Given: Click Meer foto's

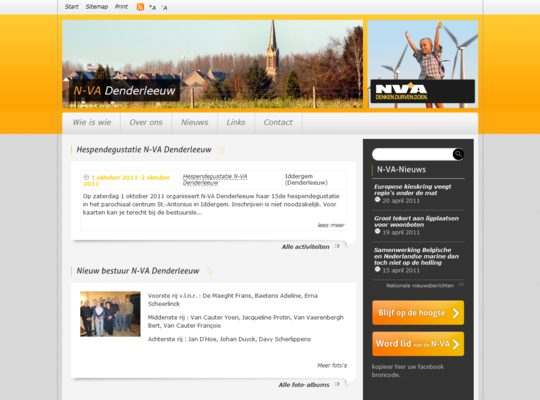Looking at the screenshot, I should [x=332, y=366].
